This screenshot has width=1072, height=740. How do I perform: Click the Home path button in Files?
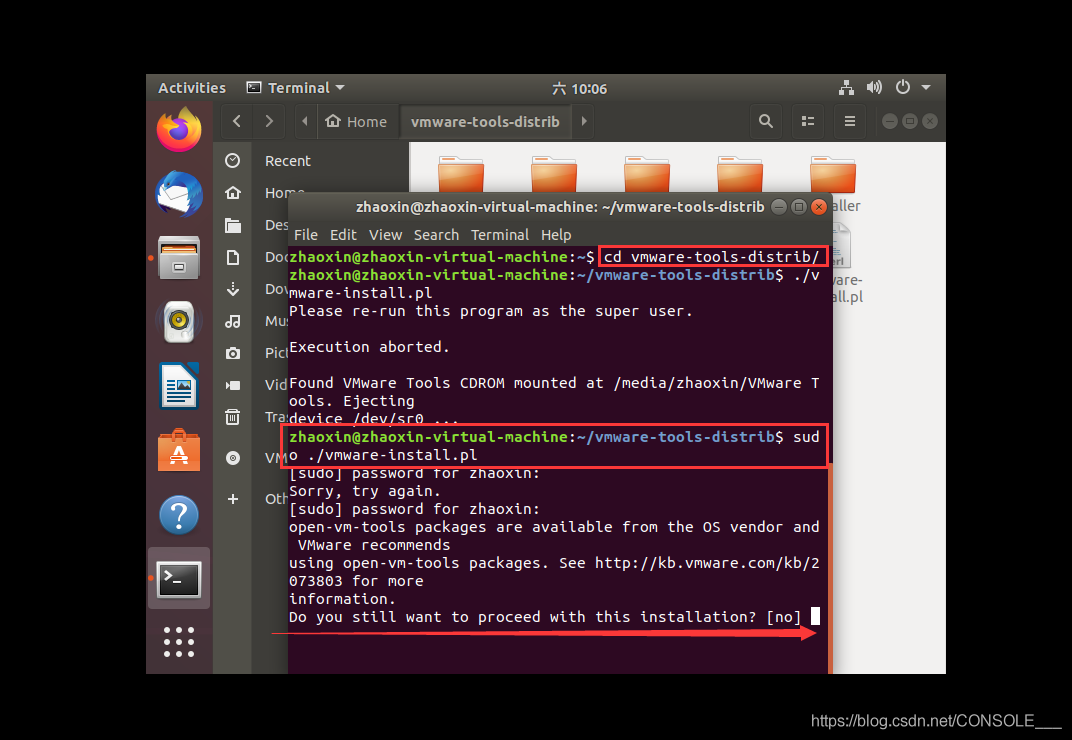[356, 122]
